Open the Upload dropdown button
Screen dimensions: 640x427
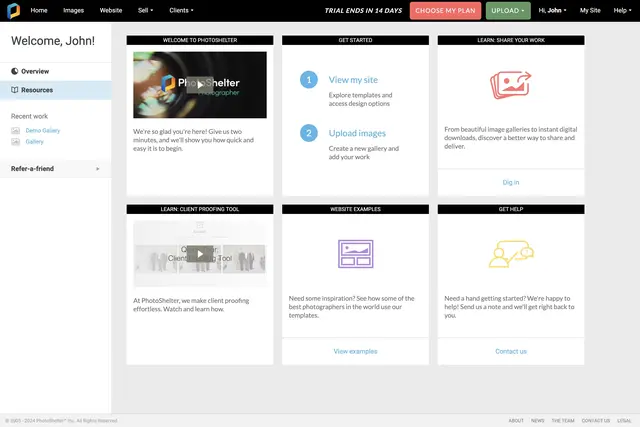508,11
